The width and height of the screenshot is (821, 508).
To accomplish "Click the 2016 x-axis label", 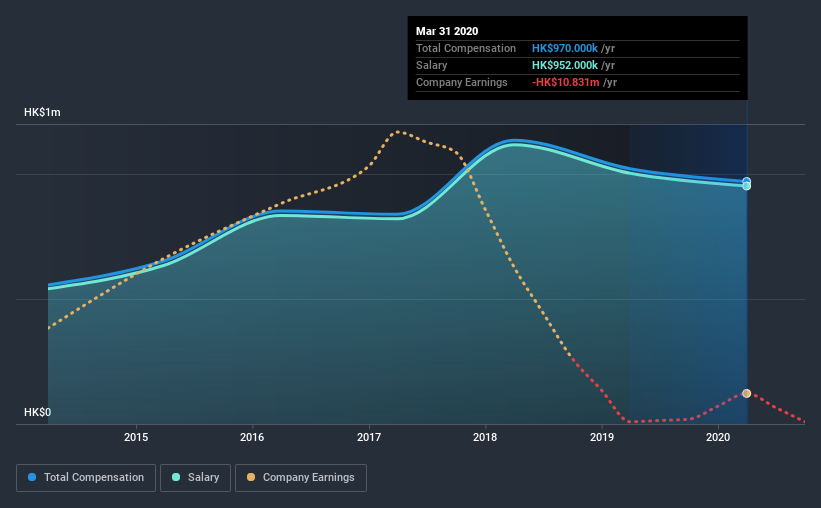I will (x=252, y=437).
